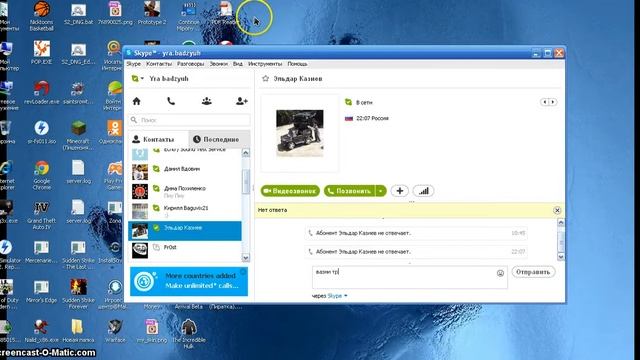Select Minecraft desktop shortcut

[78, 135]
